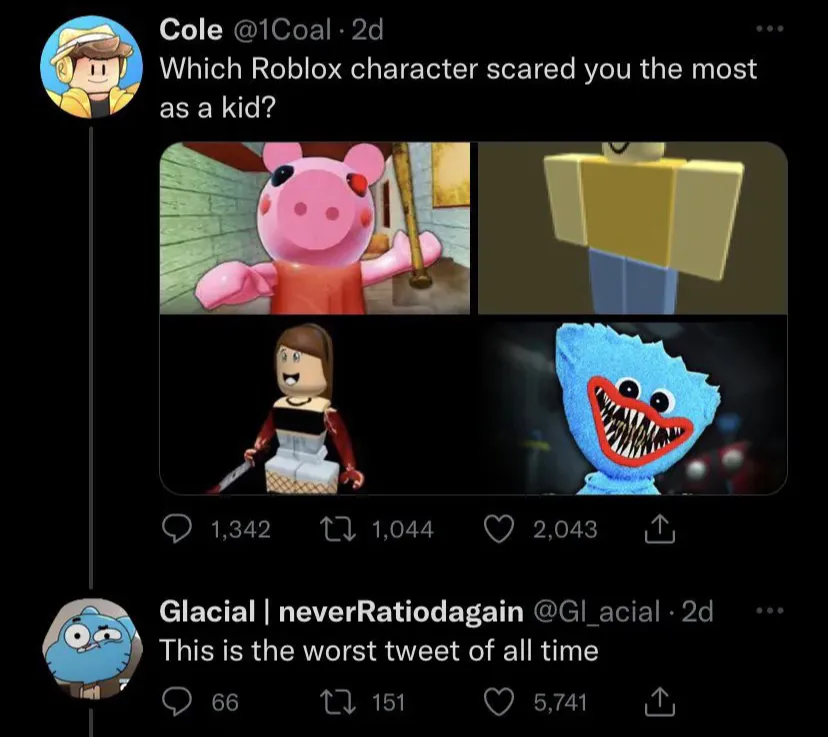View the yellow blocky torso image
The image size is (828, 737).
coord(632,228)
